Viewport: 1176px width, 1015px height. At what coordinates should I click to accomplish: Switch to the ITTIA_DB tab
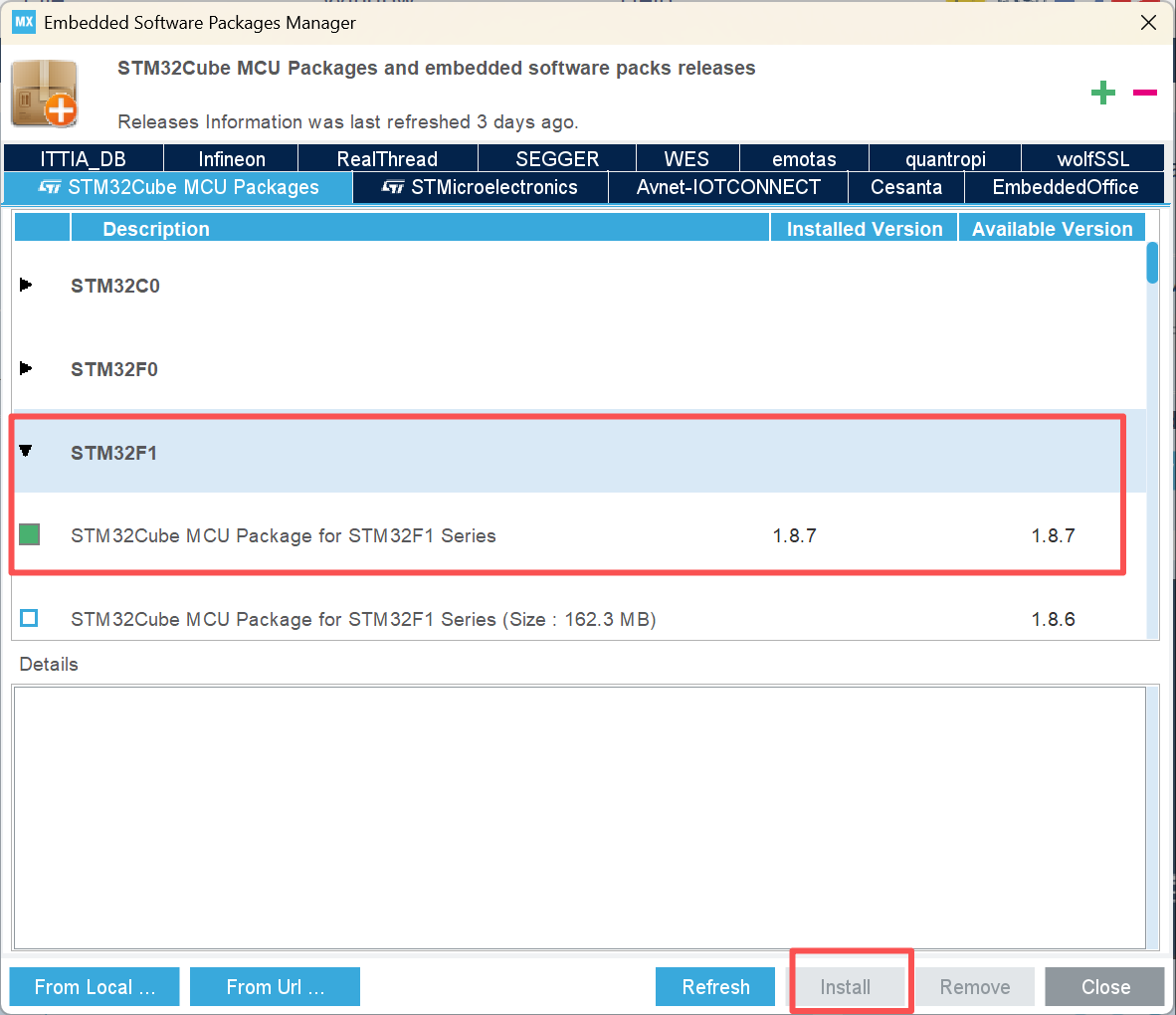click(x=84, y=158)
